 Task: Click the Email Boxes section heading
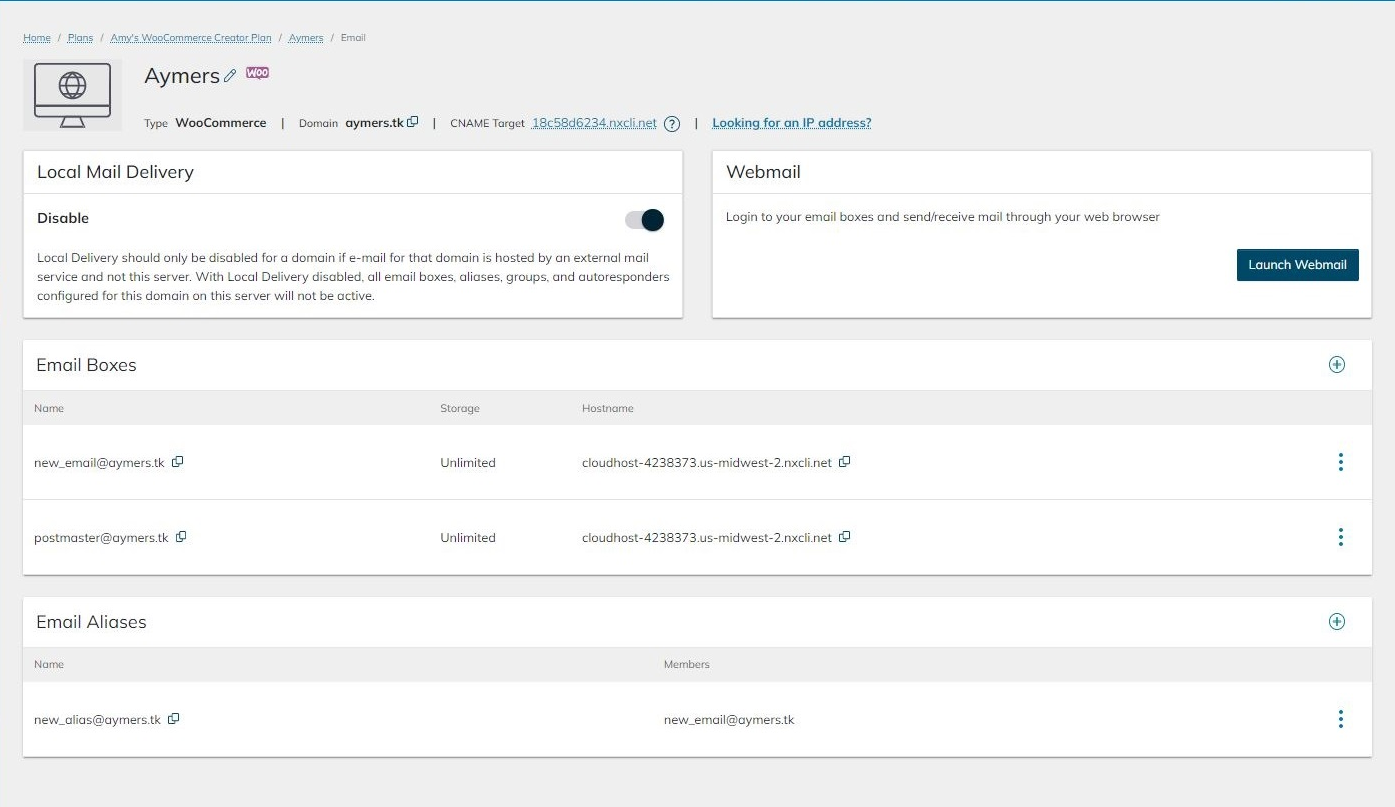click(86, 365)
